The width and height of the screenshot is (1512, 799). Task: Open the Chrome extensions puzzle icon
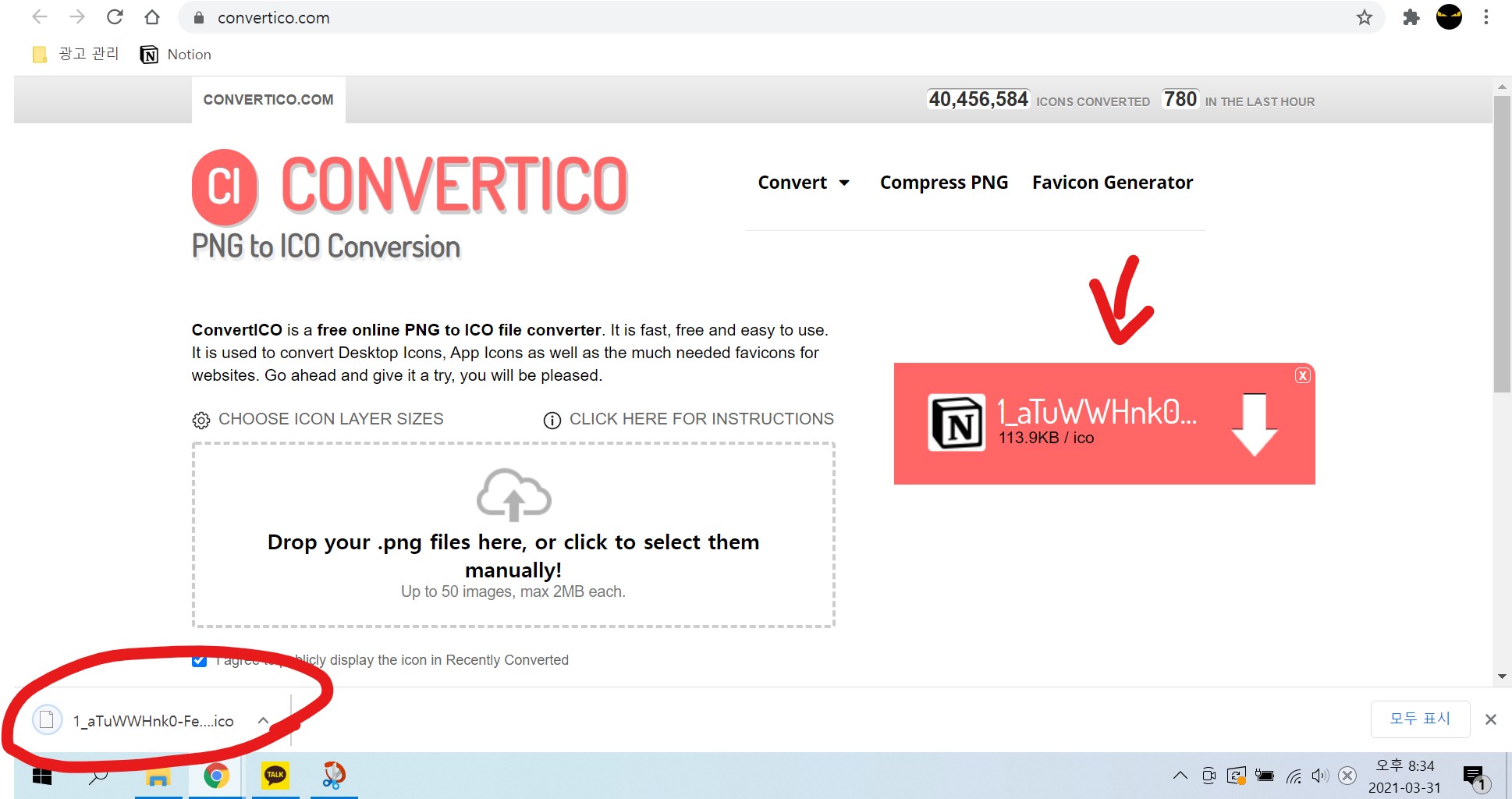[1411, 17]
